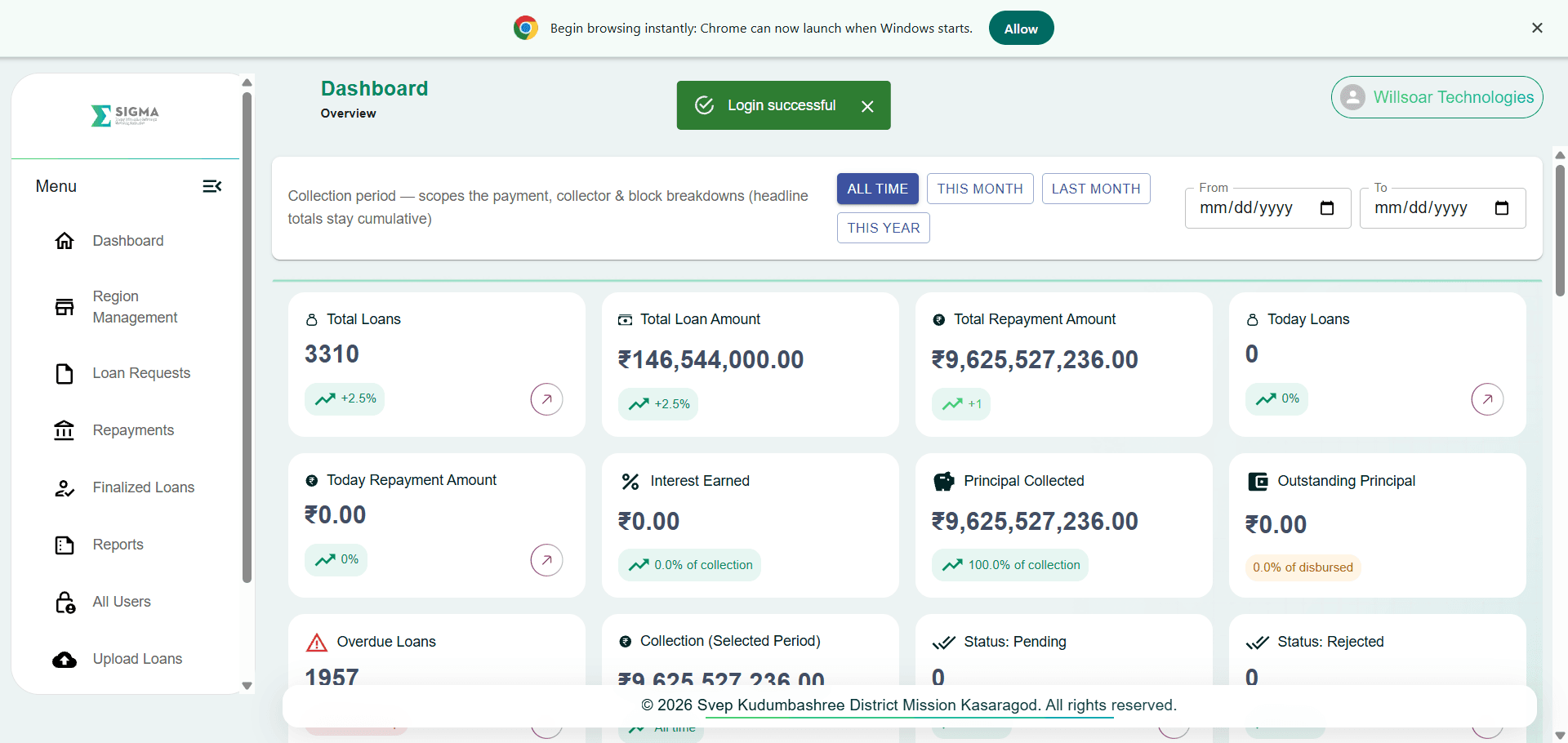The width and height of the screenshot is (1568, 743).
Task: Click the 100.0% of collection badge
Action: [x=1010, y=565]
